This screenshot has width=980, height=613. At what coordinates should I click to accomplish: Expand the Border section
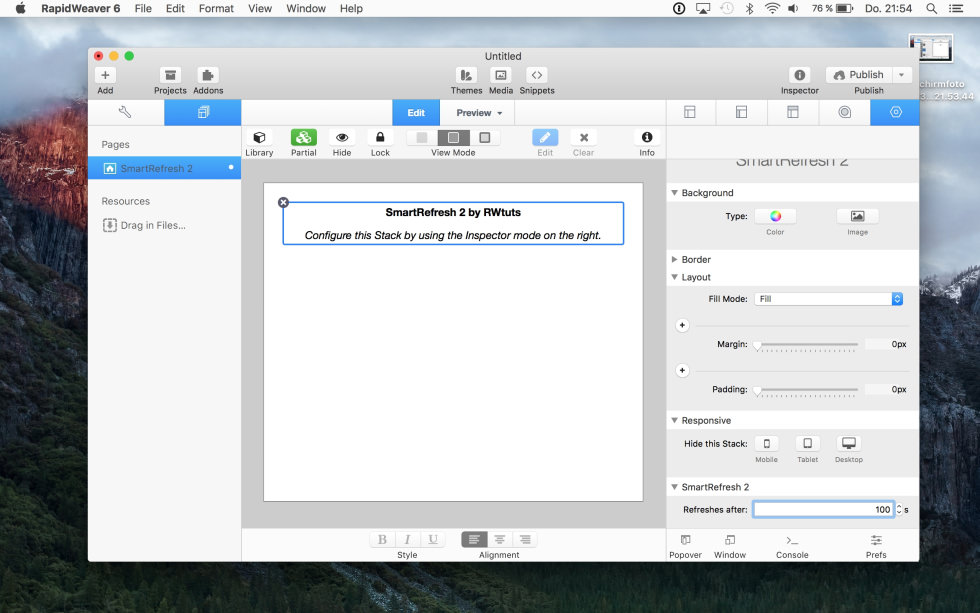pos(674,259)
